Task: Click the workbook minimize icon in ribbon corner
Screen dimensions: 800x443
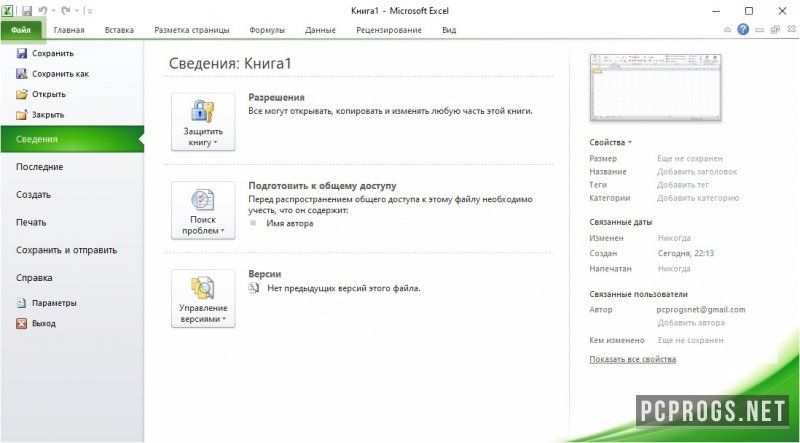Action: click(x=759, y=30)
